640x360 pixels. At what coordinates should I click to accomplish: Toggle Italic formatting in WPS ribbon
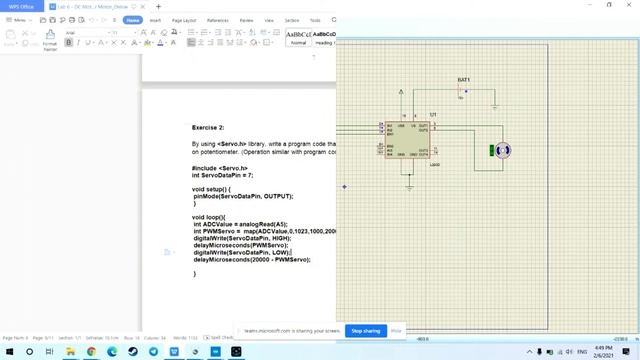[78, 42]
